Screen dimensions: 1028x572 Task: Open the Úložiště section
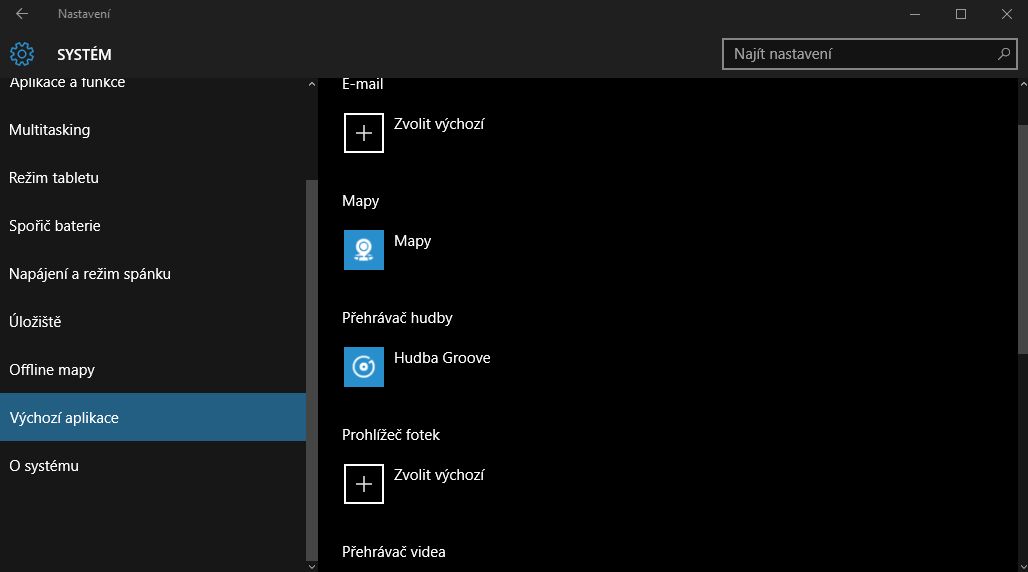(x=35, y=322)
